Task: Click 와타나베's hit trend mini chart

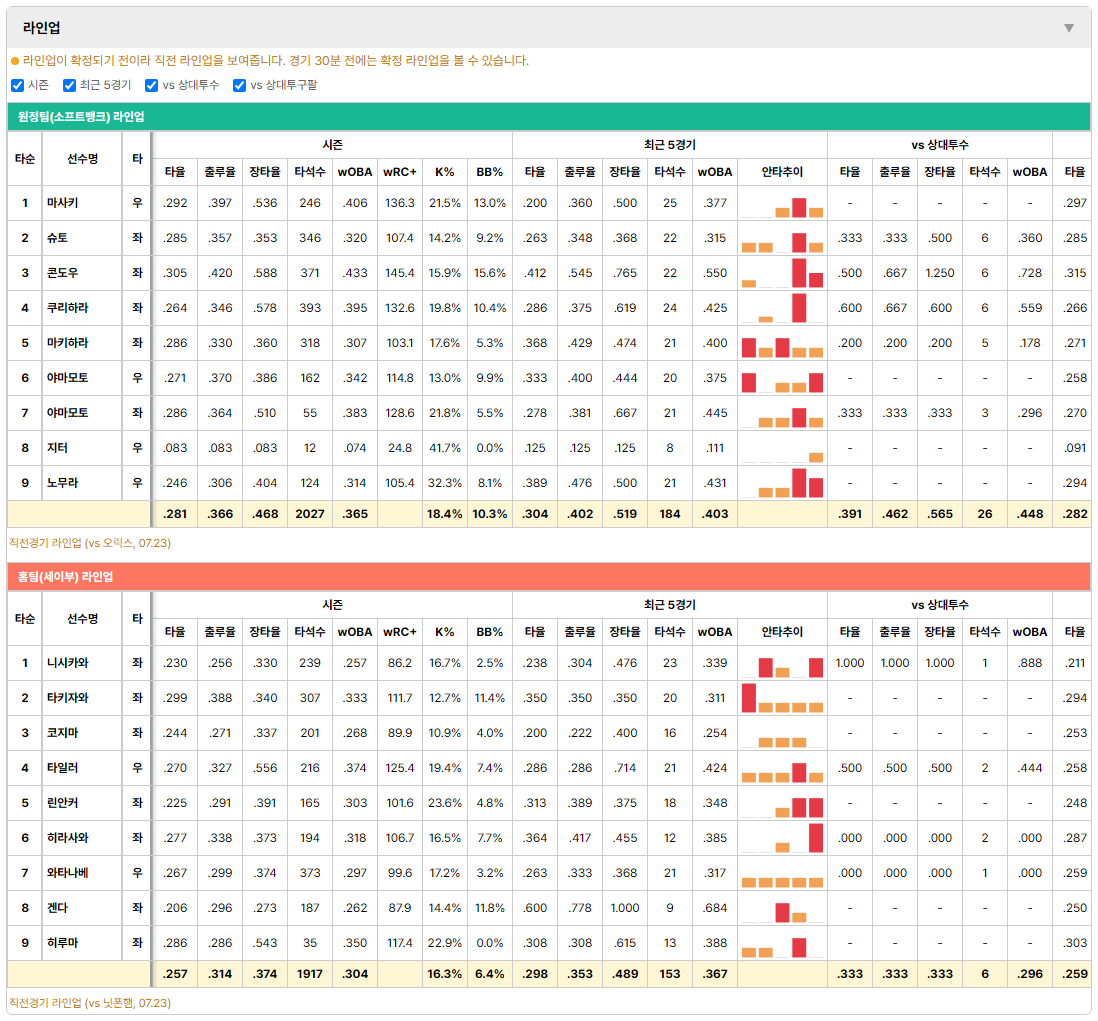Action: 782,873
